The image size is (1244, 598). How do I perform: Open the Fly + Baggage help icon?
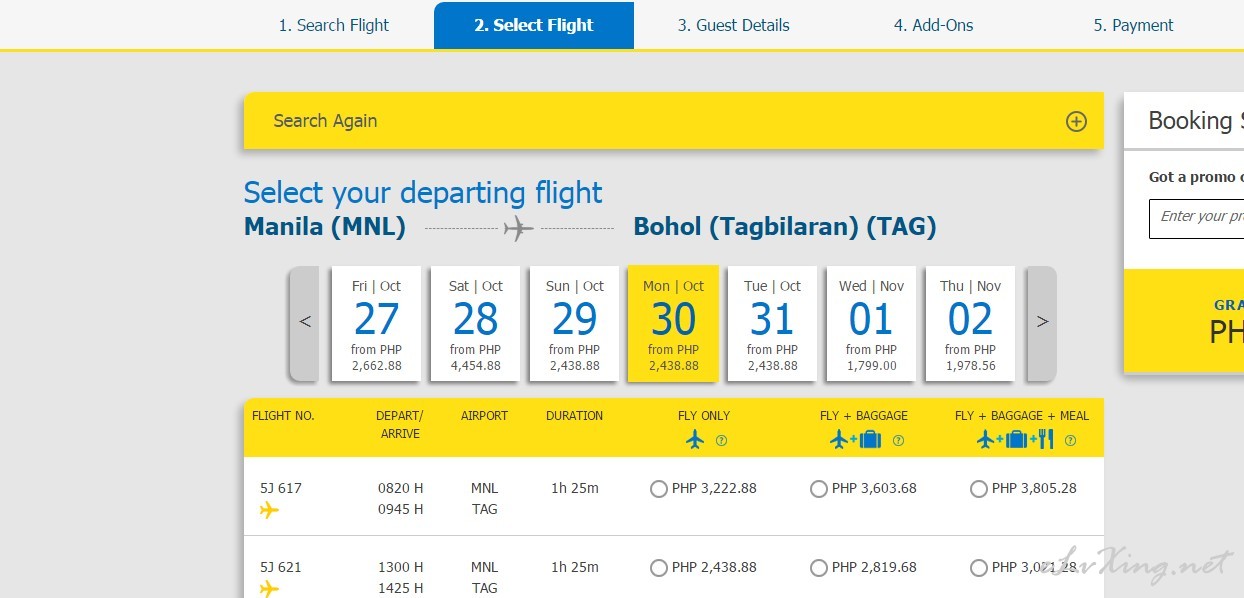pos(898,440)
